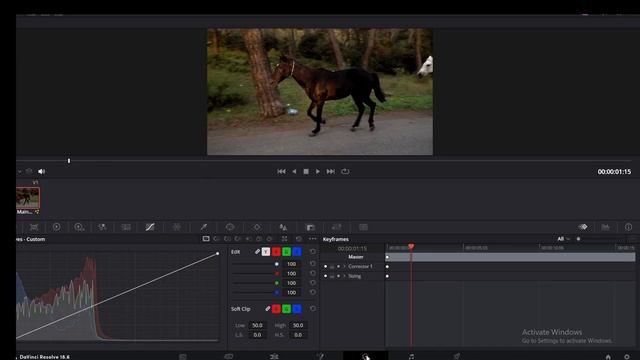
Task: Stop viewer playback
Action: point(306,171)
